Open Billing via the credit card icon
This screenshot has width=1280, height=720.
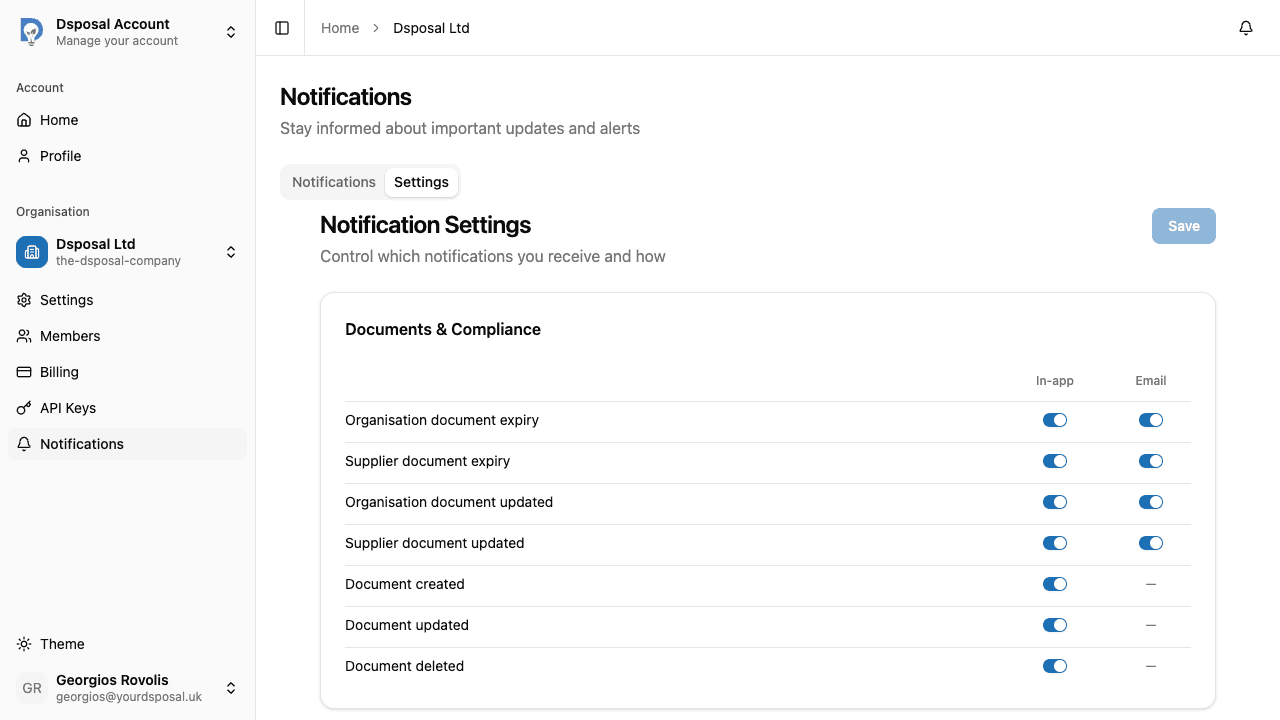pyautogui.click(x=24, y=372)
